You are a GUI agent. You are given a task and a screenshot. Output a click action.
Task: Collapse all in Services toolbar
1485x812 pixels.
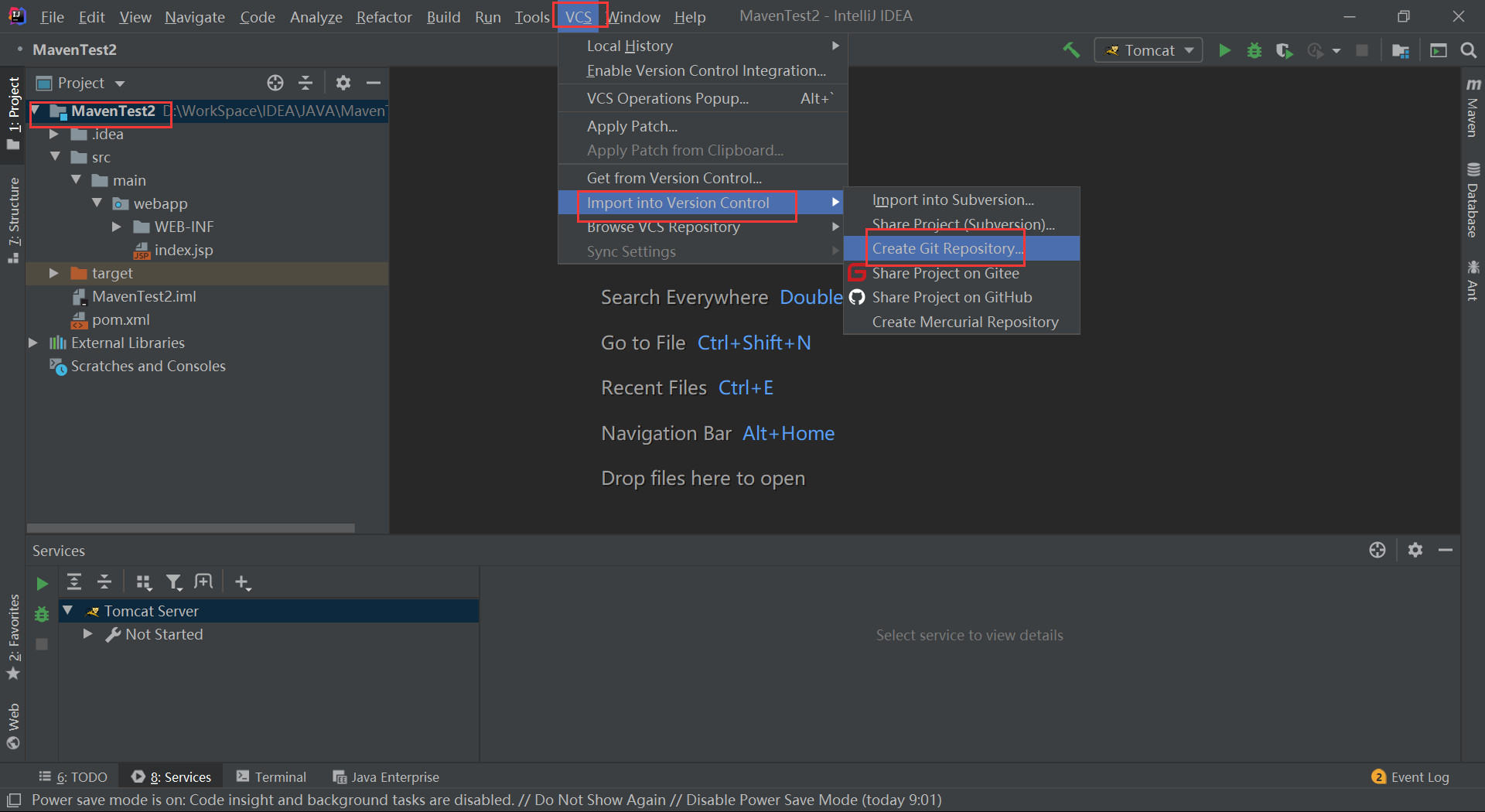coord(104,582)
